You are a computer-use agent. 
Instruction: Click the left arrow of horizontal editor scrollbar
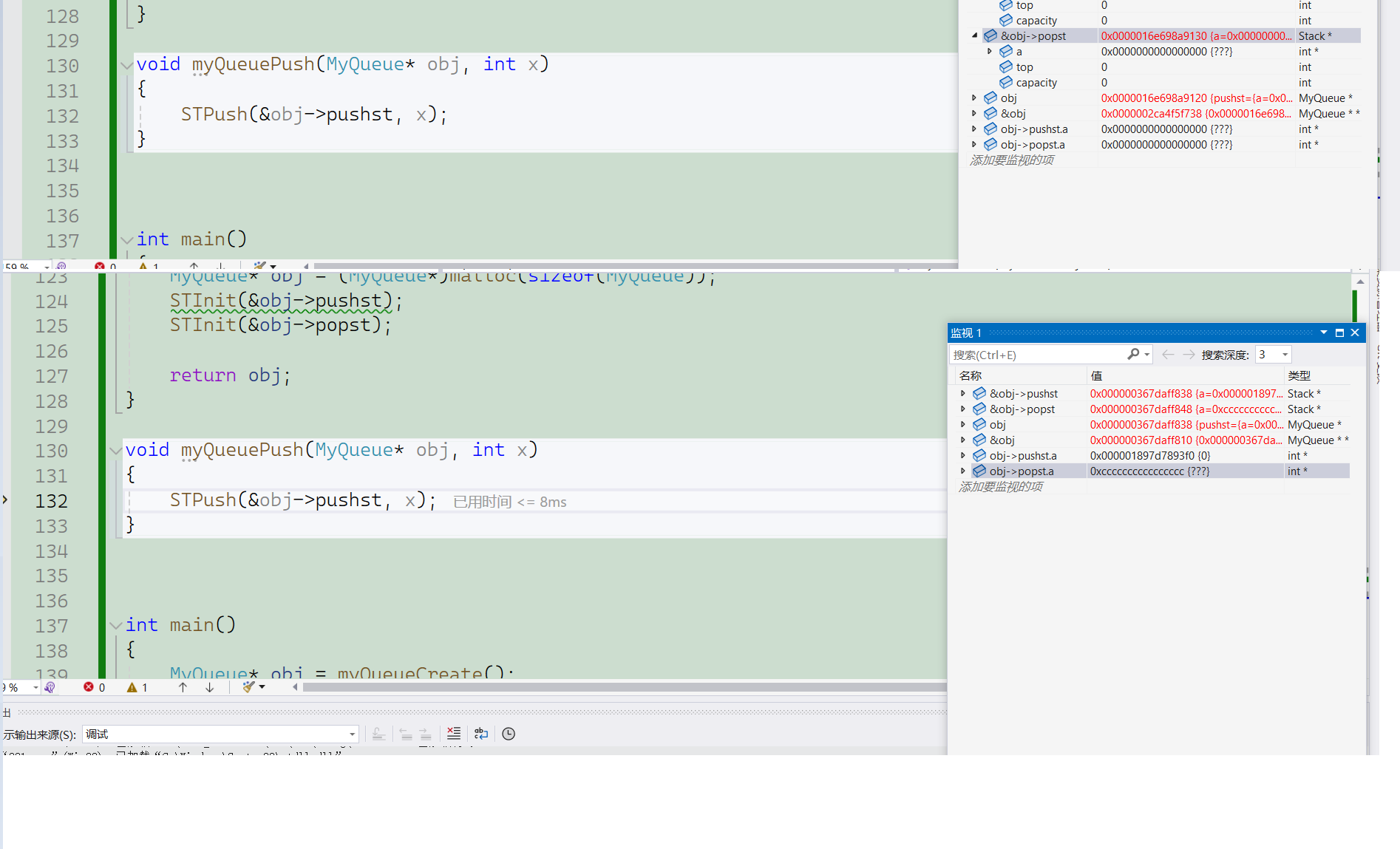[295, 687]
